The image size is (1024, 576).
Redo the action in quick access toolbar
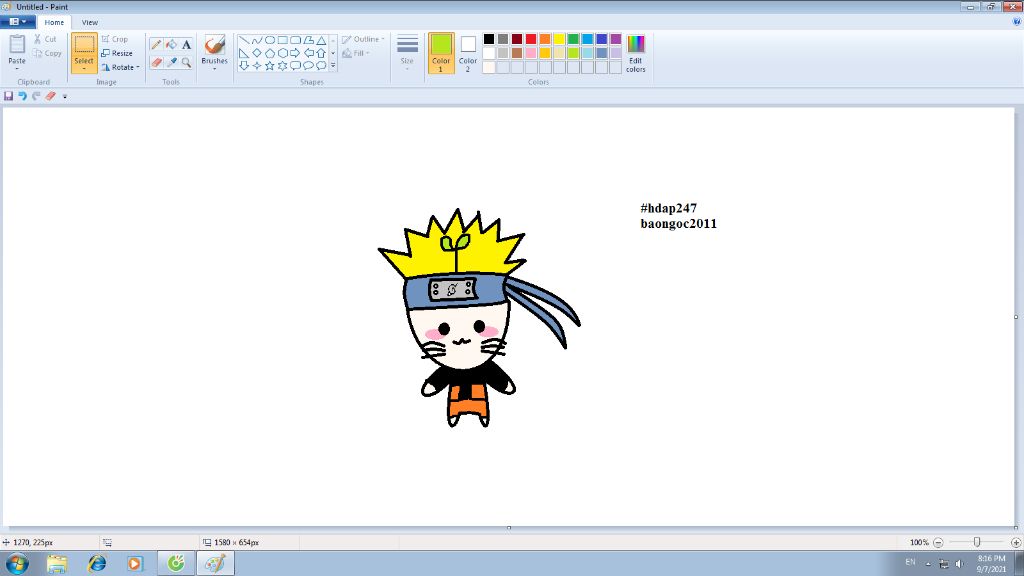click(37, 96)
